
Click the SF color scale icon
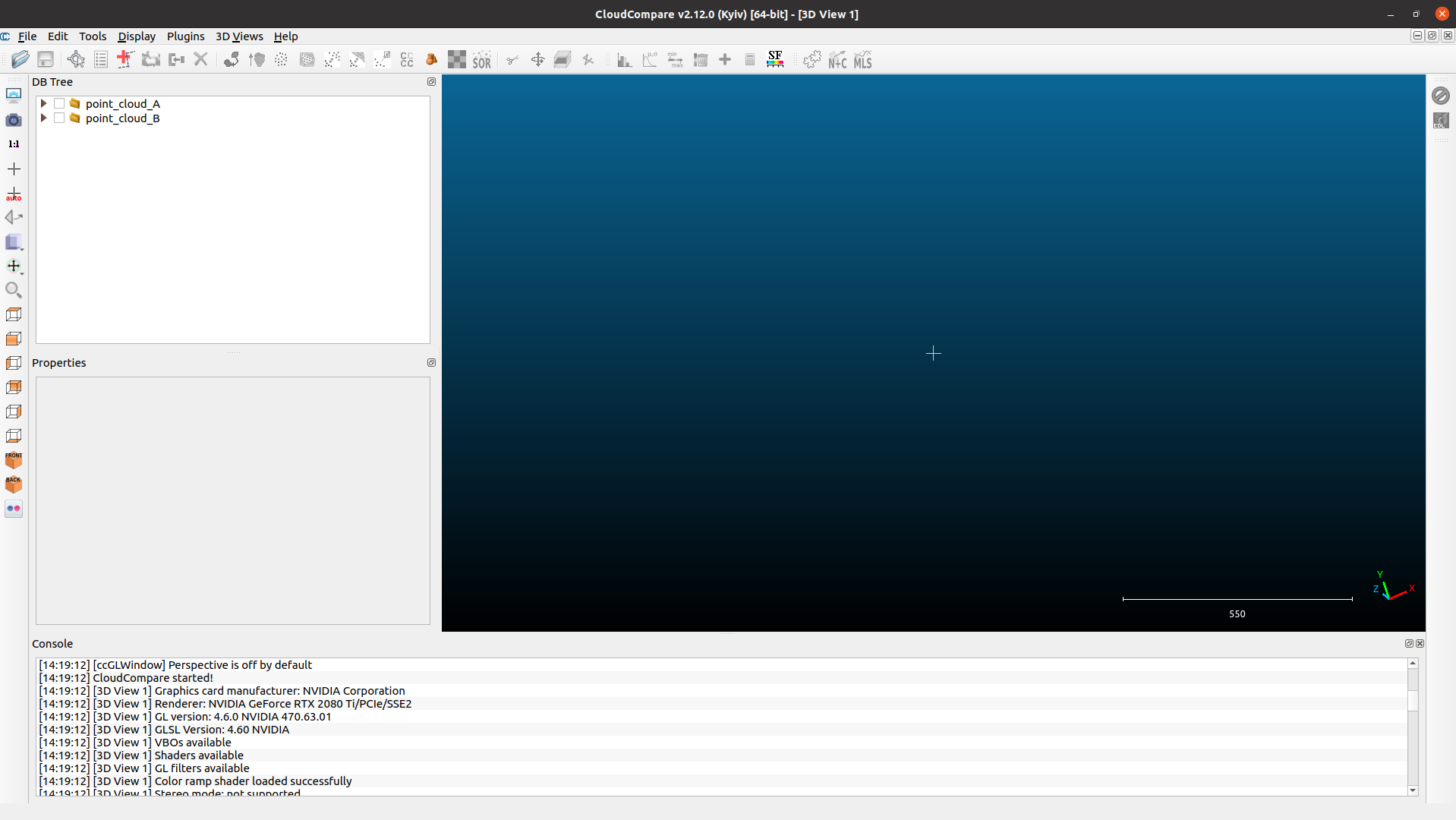coord(774,59)
